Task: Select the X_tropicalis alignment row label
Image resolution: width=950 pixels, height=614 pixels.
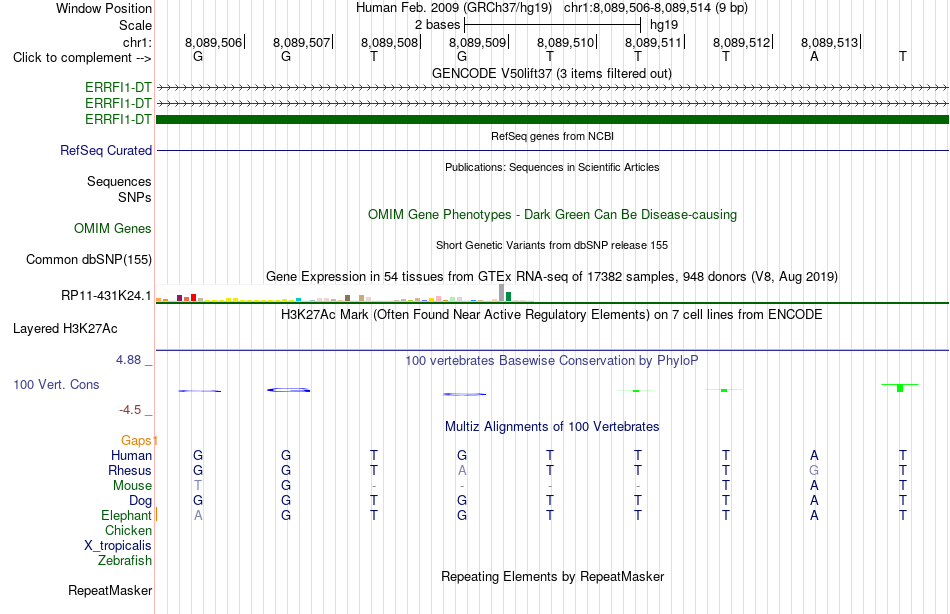Action: point(118,546)
